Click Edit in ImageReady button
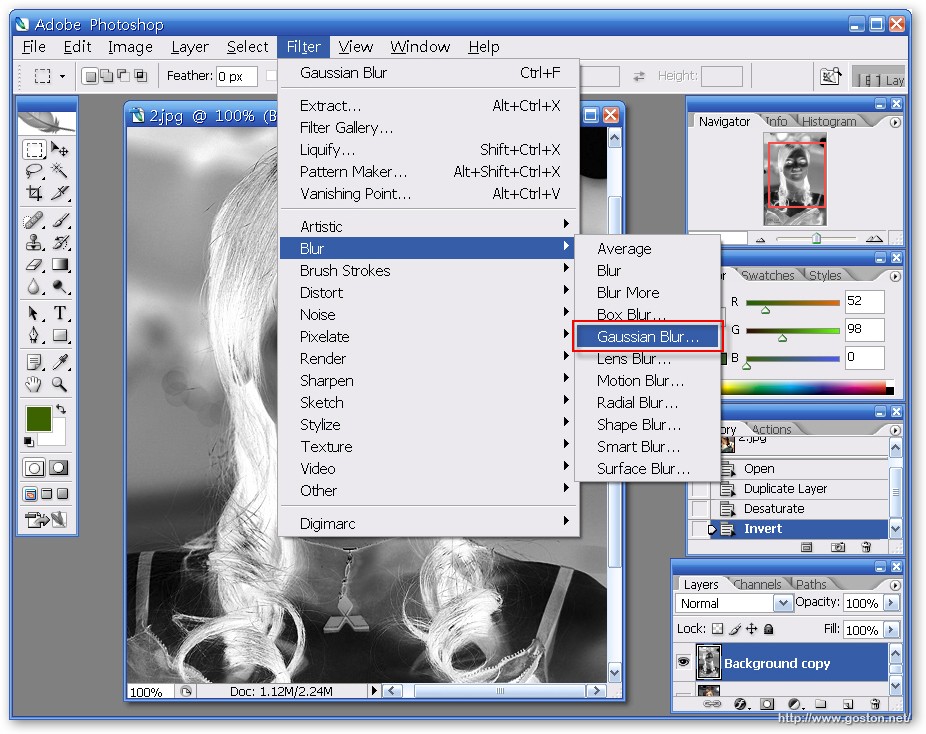The height and width of the screenshot is (734, 926). (46, 520)
